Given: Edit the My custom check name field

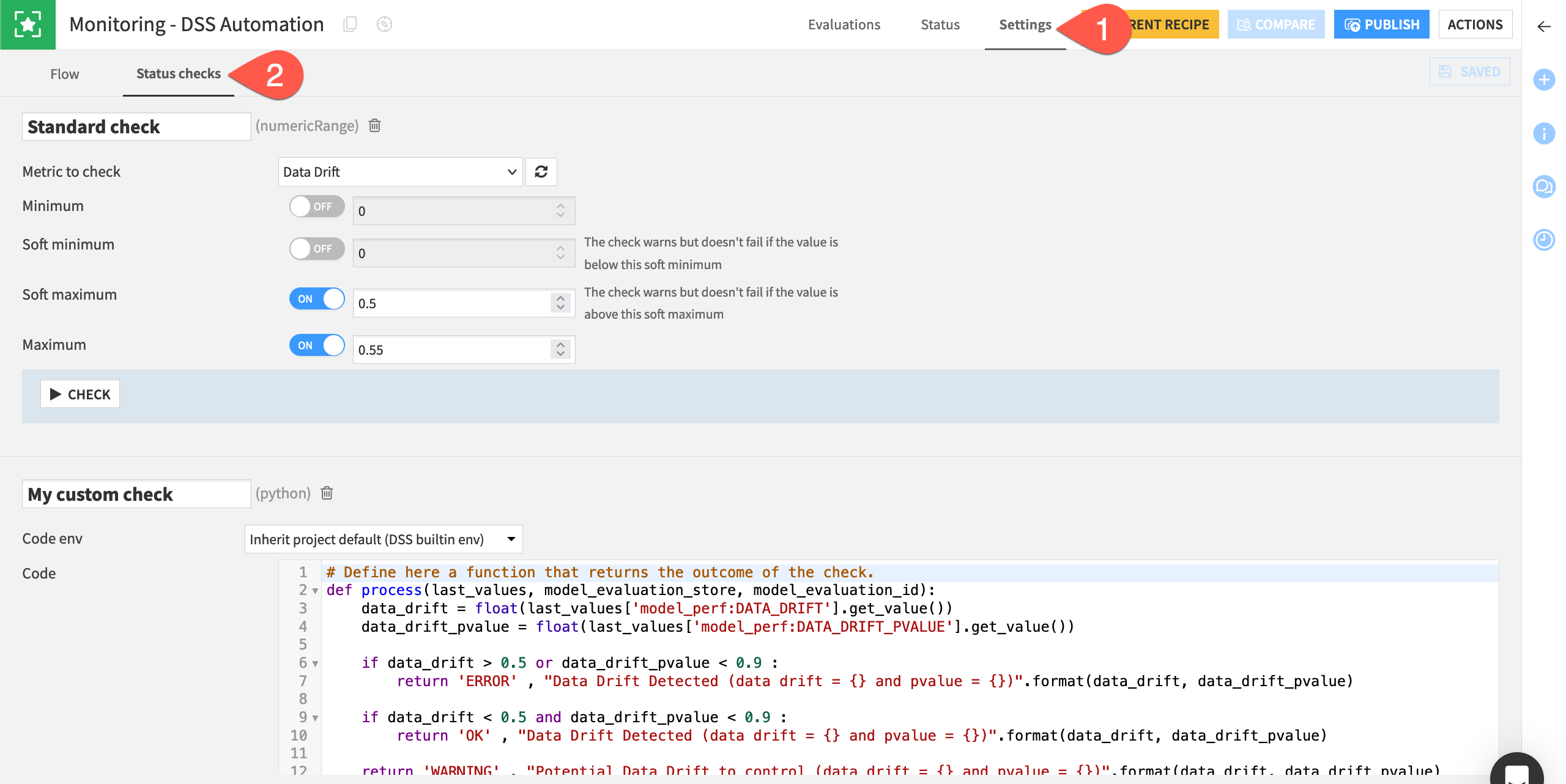Looking at the screenshot, I should [x=136, y=494].
